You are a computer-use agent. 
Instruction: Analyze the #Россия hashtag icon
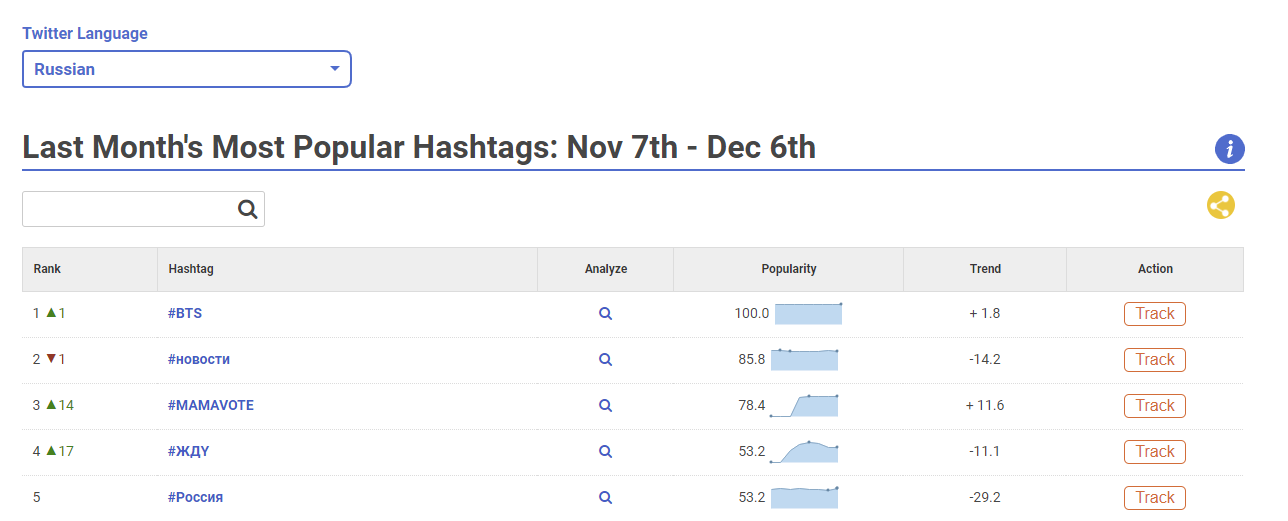[x=605, y=498]
